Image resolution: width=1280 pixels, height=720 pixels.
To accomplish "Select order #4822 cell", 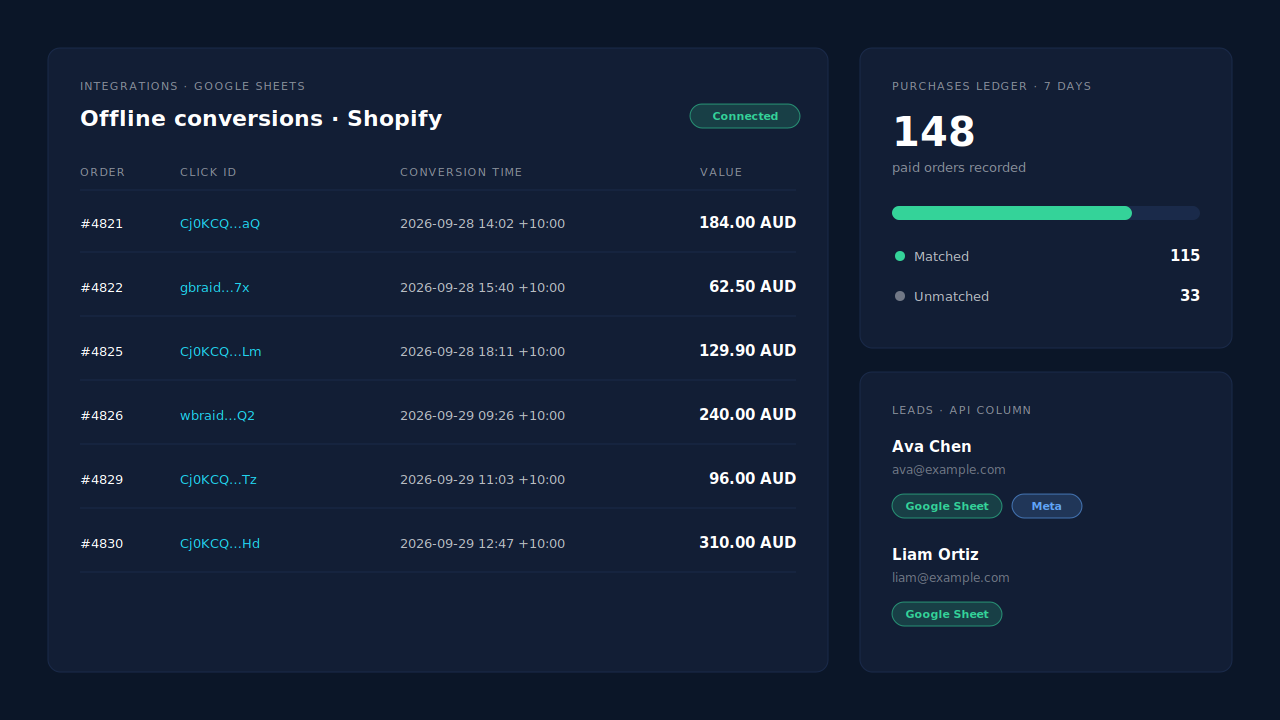I will tap(102, 288).
